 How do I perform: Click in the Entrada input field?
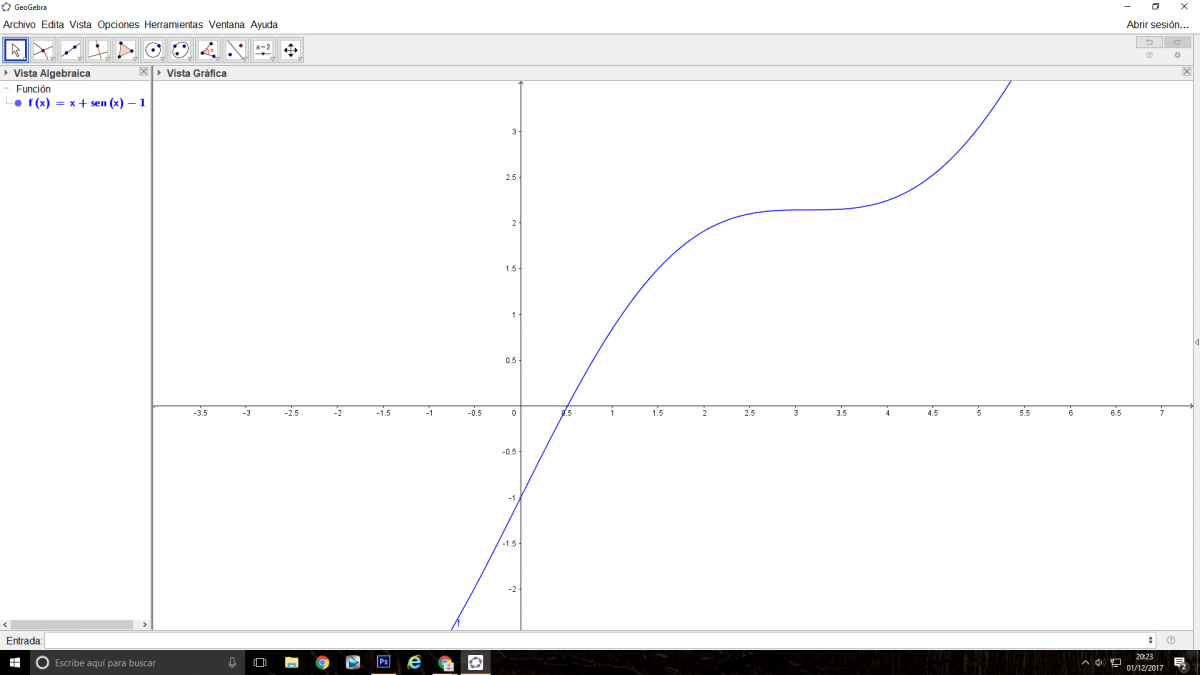point(598,640)
